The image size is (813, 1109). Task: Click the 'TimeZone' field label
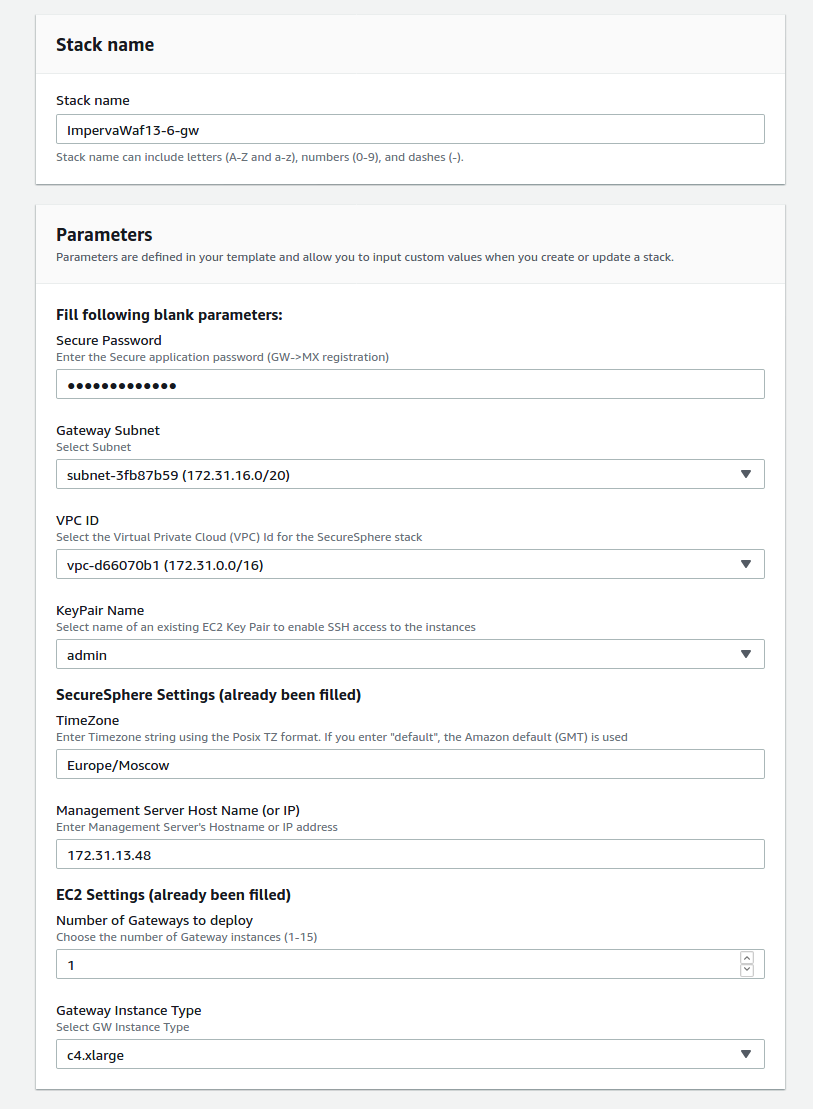point(87,720)
